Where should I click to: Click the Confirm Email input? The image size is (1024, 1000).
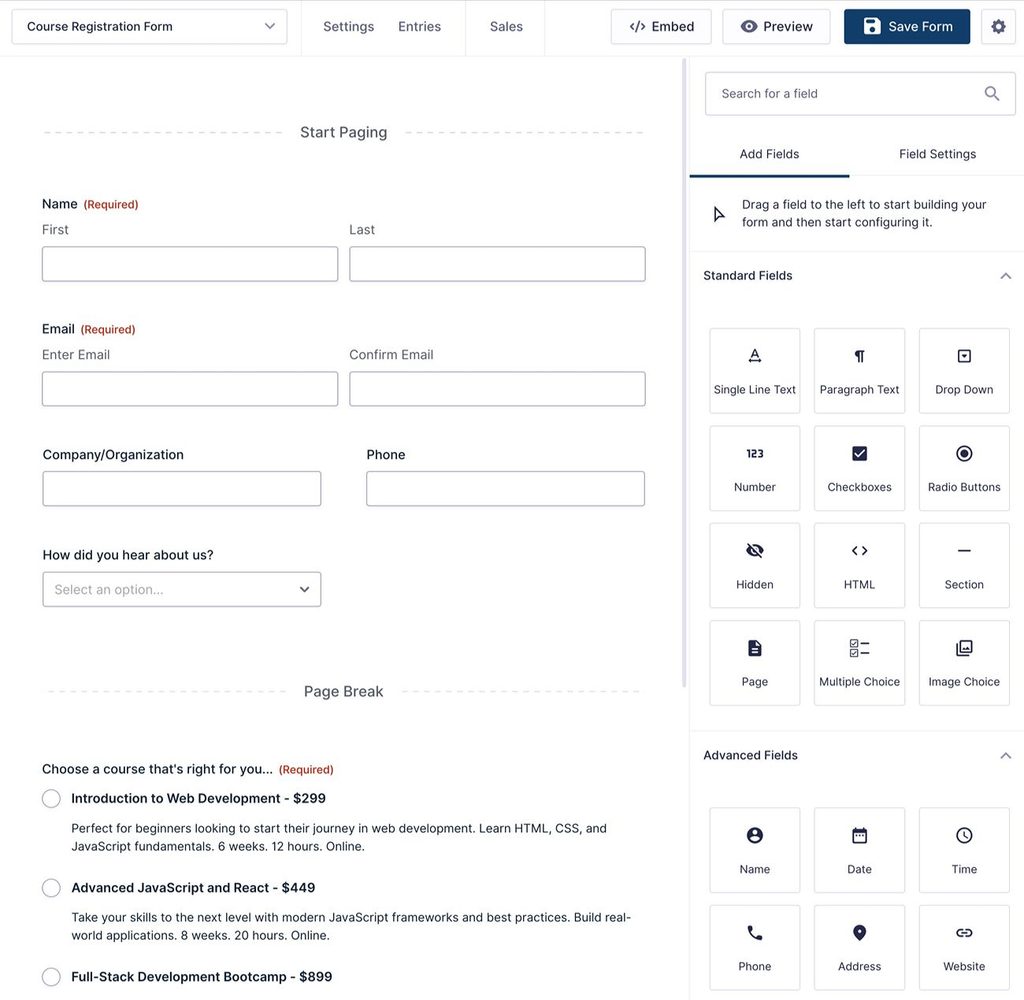tap(497, 389)
